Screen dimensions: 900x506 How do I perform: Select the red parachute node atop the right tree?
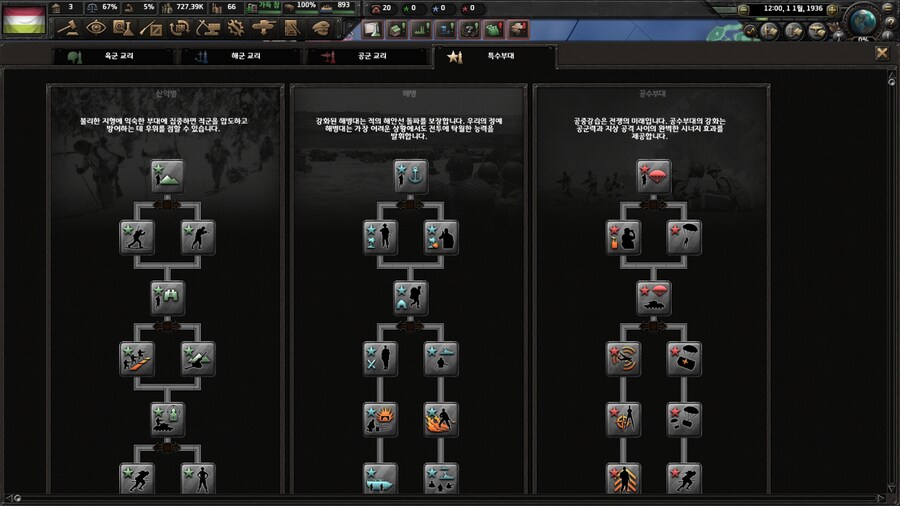click(x=654, y=176)
